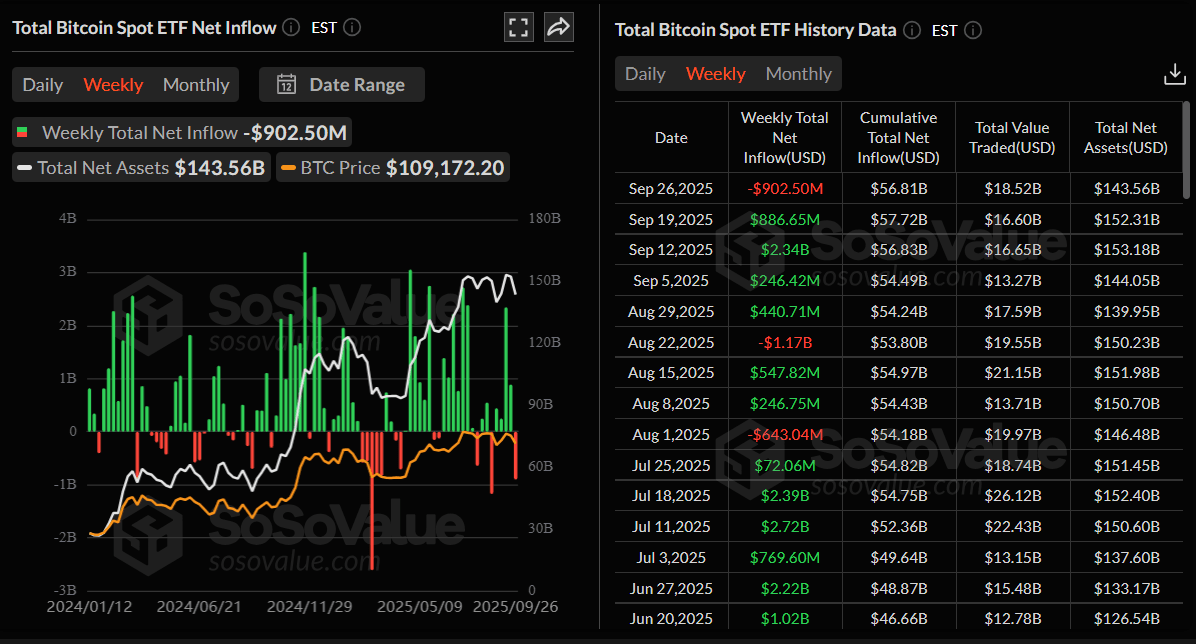This screenshot has width=1196, height=644.
Task: Open the calendar icon inside Date Range button
Action: click(x=286, y=85)
